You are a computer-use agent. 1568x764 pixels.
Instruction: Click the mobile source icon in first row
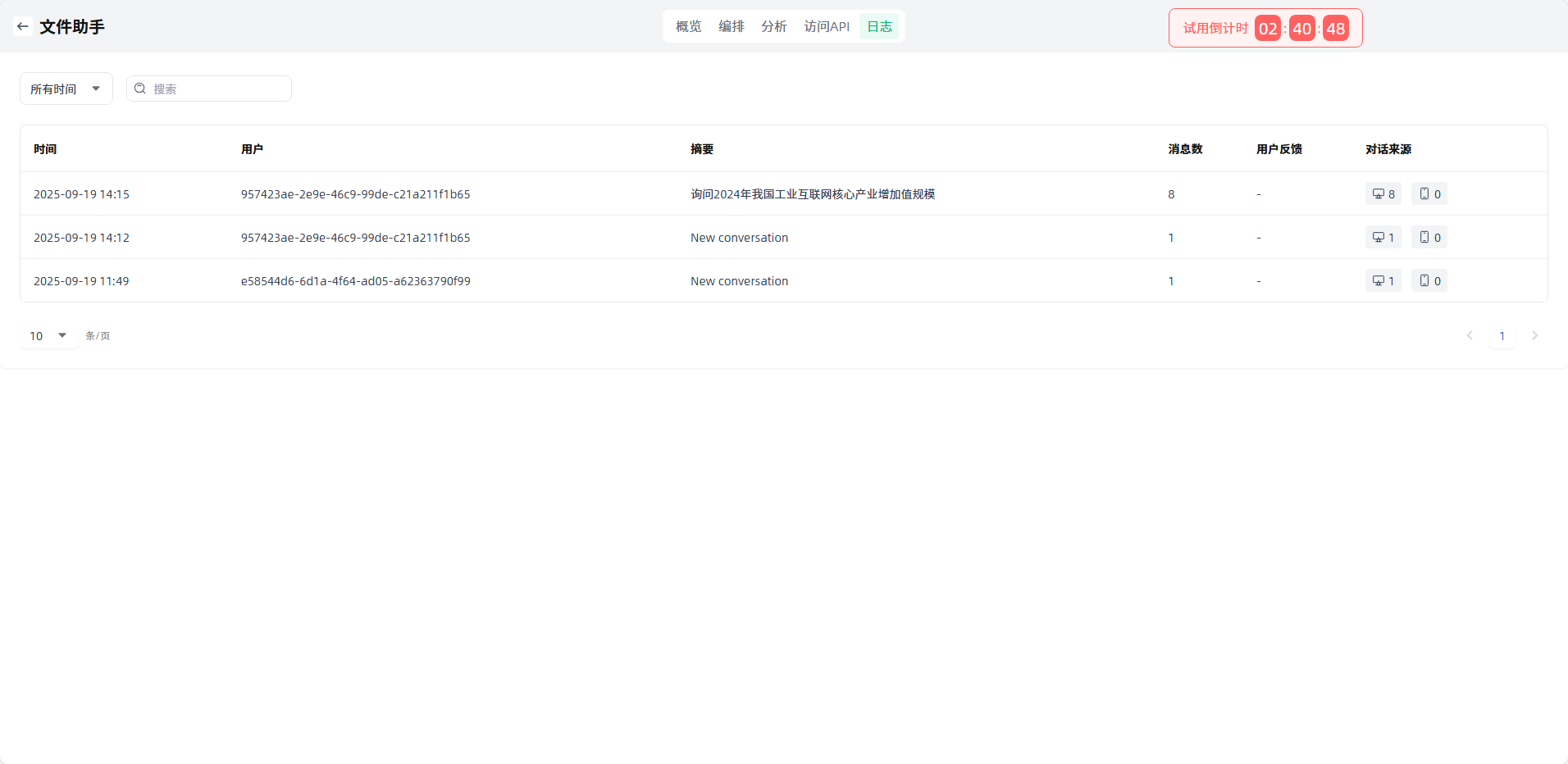point(1424,194)
